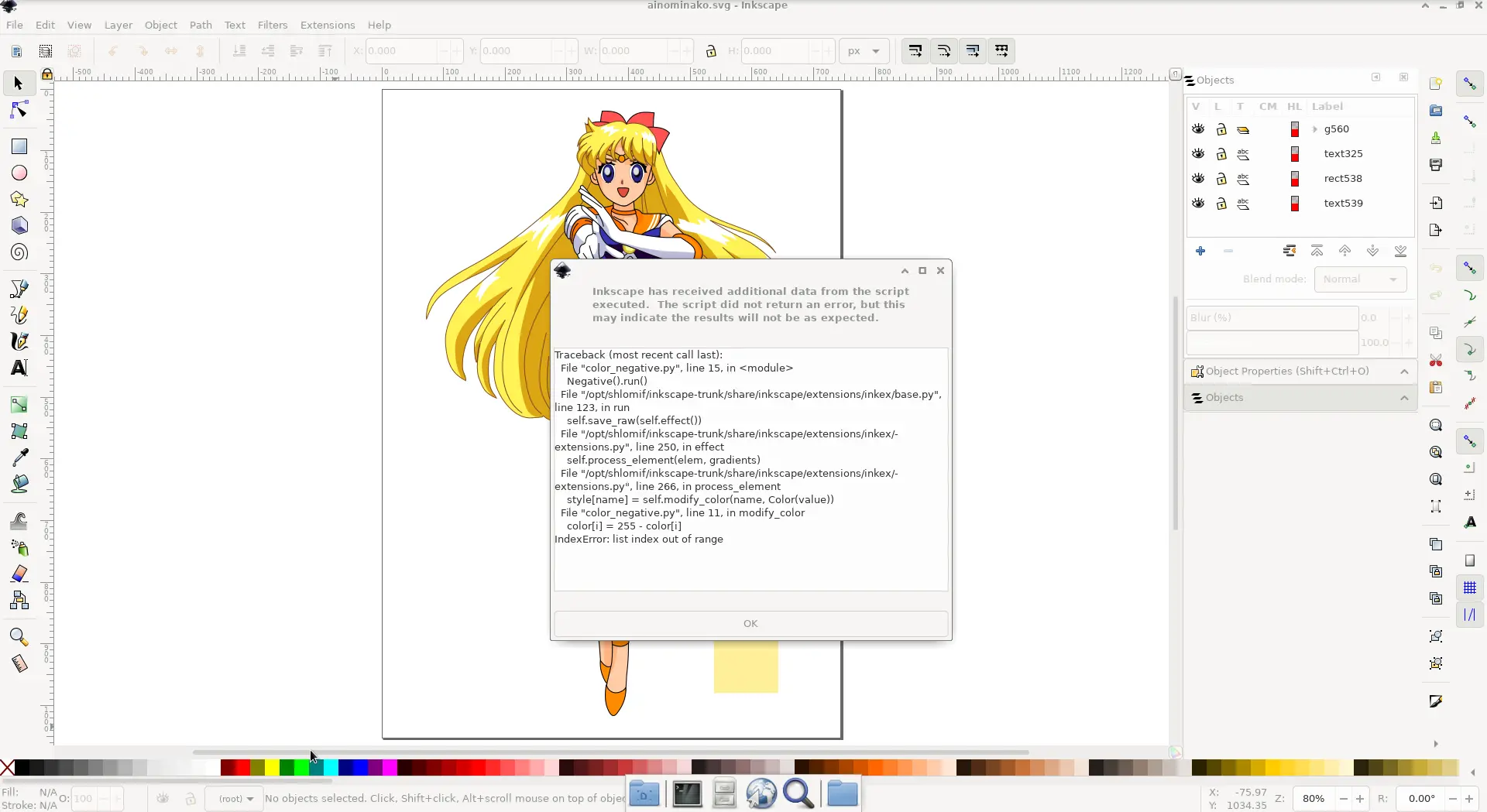Click OK in the error dialog
The image size is (1487, 812).
(x=750, y=624)
